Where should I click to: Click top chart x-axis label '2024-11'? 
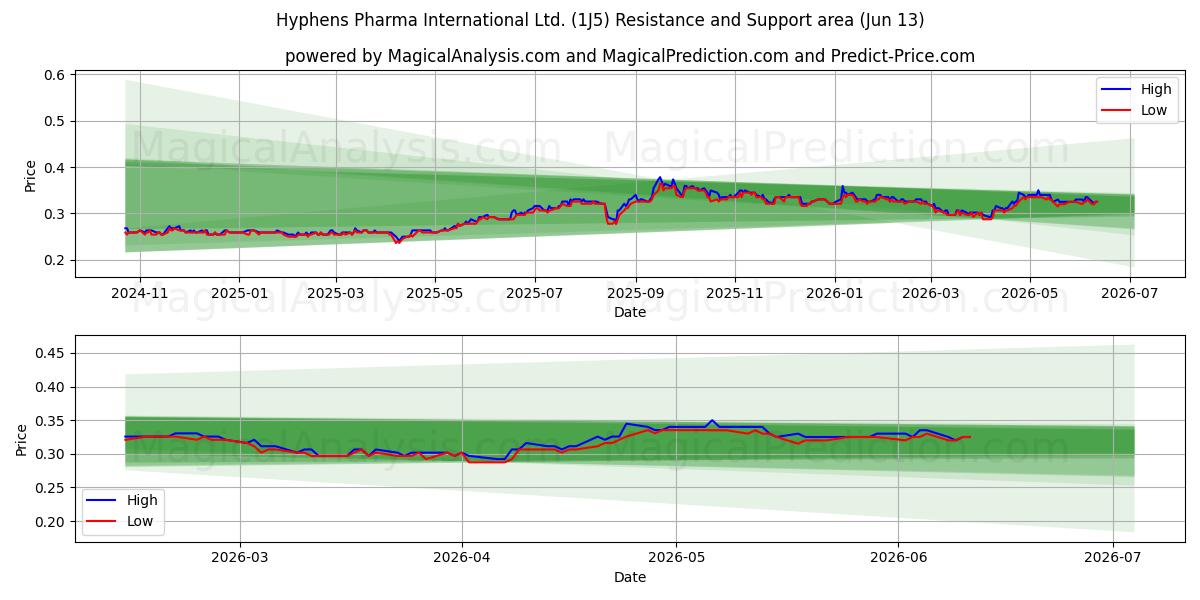coord(139,295)
